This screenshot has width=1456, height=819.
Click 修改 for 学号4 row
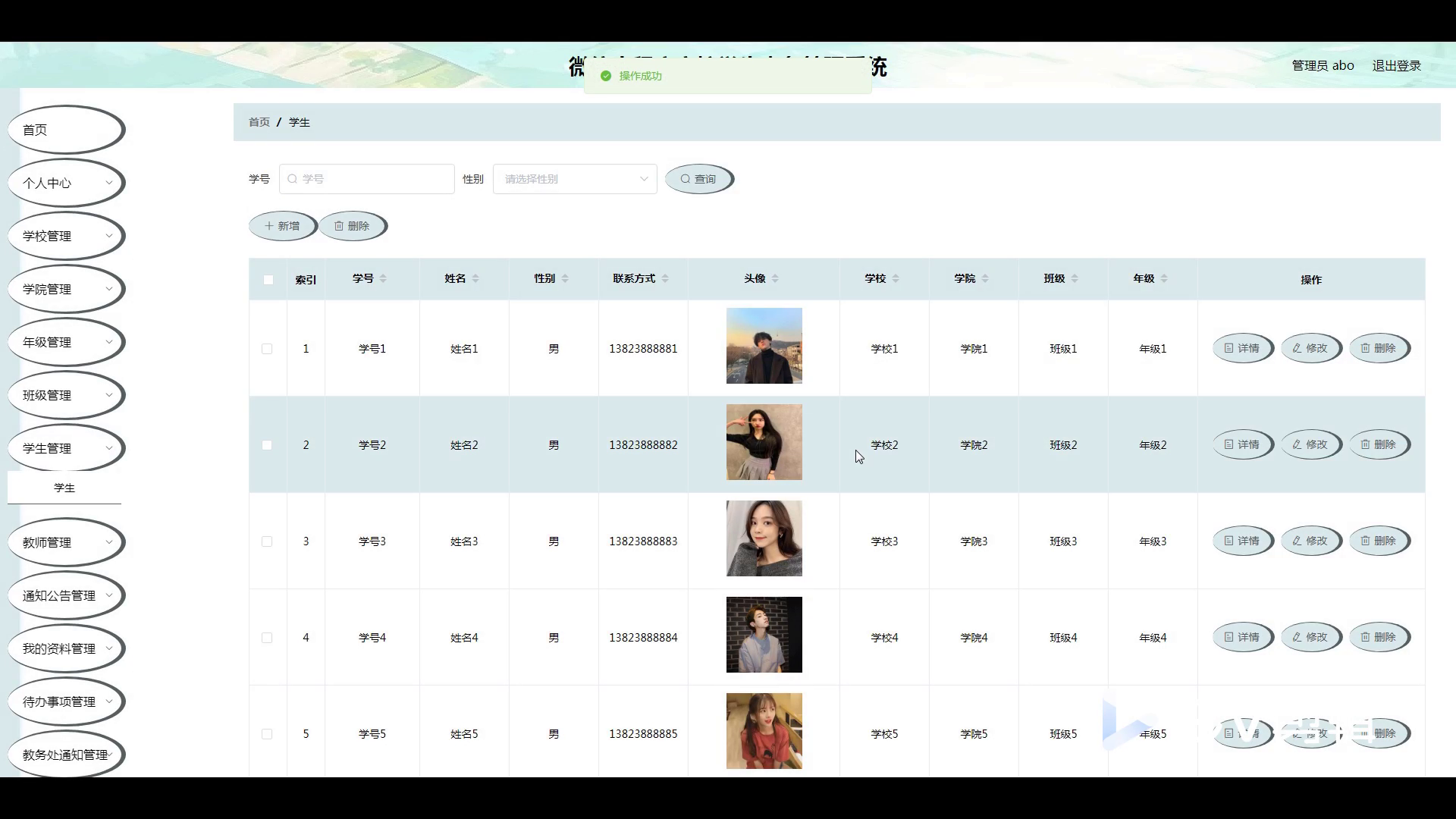[1311, 638]
